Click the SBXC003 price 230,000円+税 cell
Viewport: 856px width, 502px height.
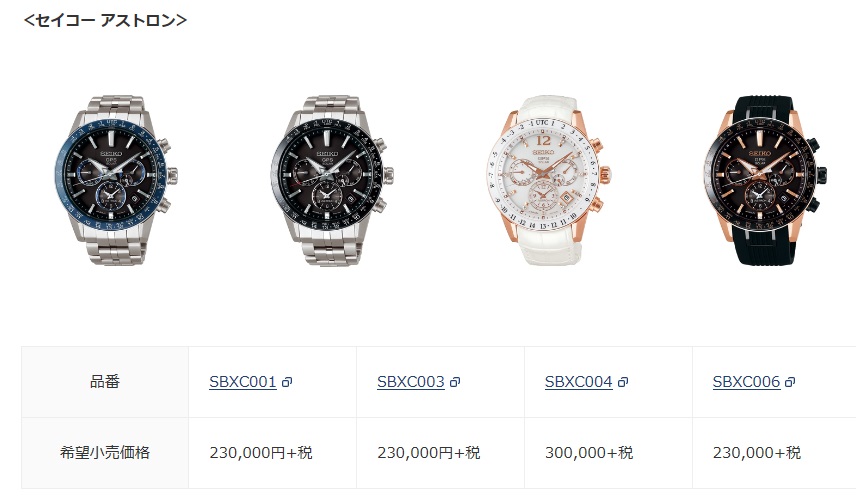[x=440, y=453]
